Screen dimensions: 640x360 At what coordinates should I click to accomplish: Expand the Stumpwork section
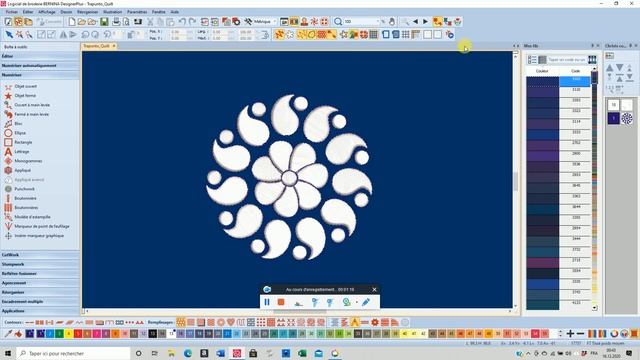(40, 264)
